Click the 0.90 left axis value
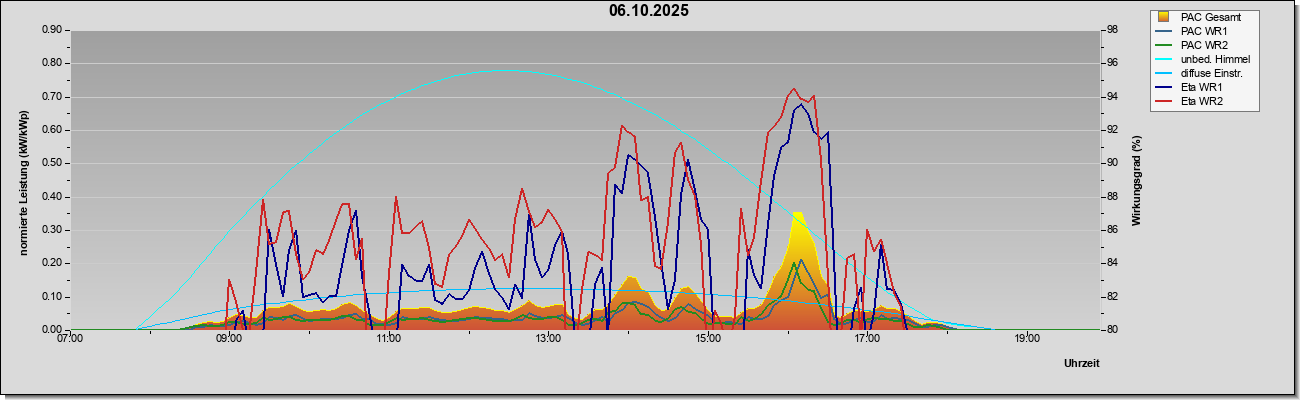The height and width of the screenshot is (400, 1300). tap(50, 30)
